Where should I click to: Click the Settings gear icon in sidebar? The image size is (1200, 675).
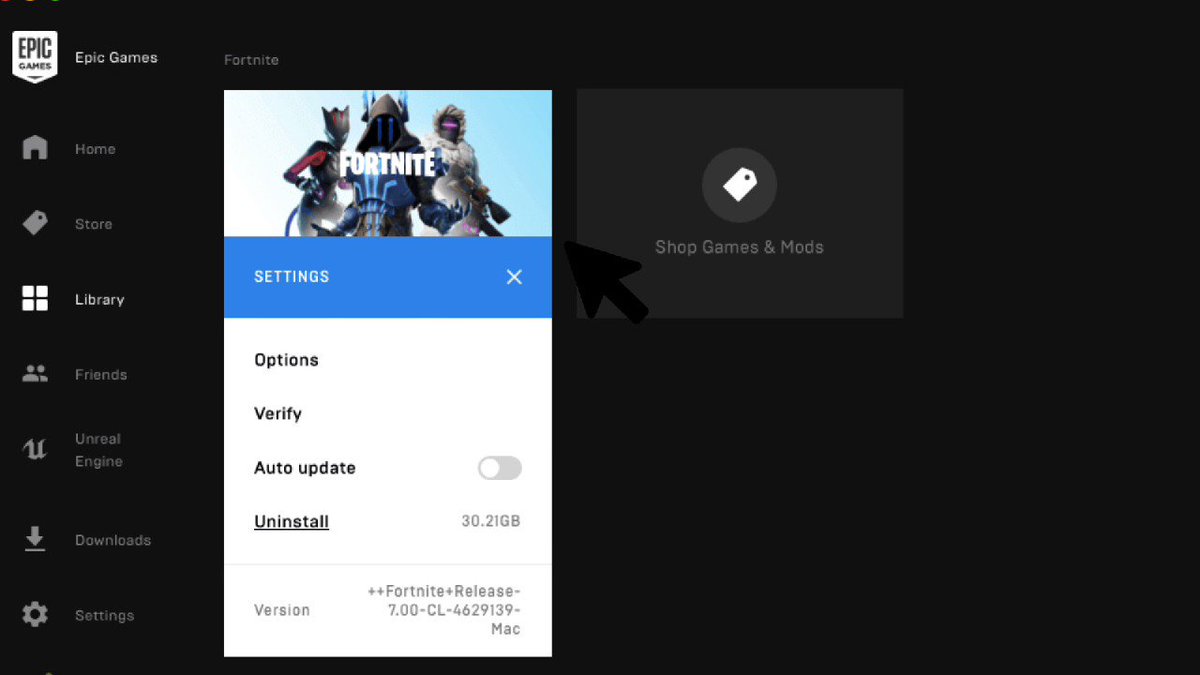point(35,615)
